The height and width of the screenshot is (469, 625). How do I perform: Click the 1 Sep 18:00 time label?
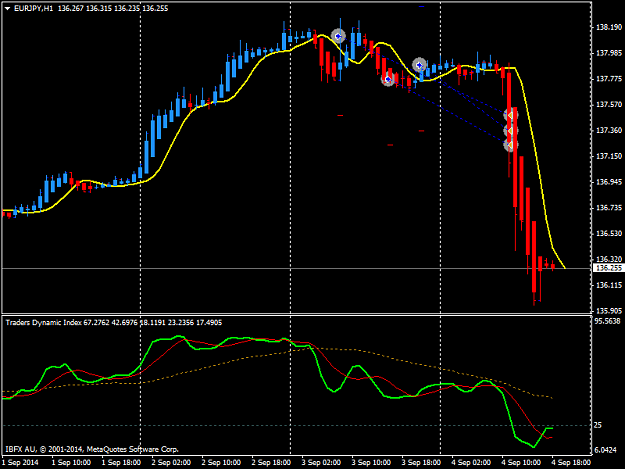click(121, 462)
